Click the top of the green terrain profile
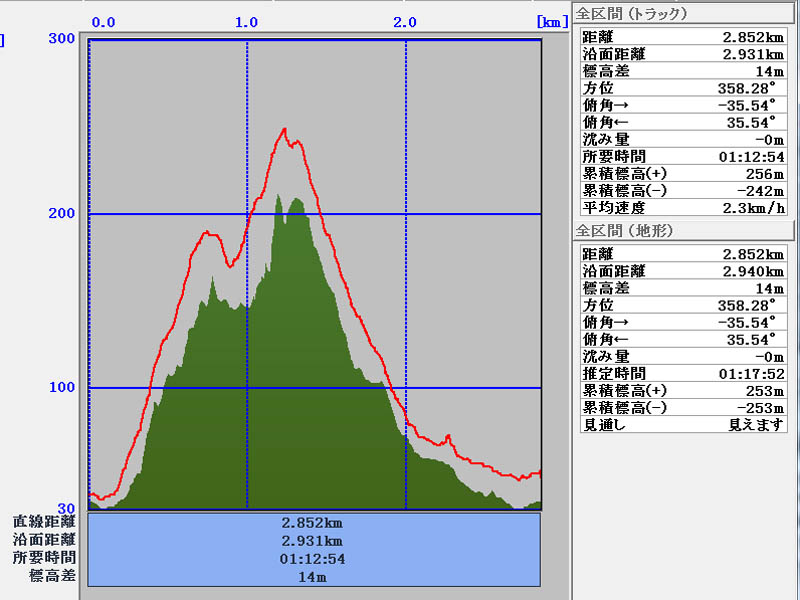 coord(278,196)
